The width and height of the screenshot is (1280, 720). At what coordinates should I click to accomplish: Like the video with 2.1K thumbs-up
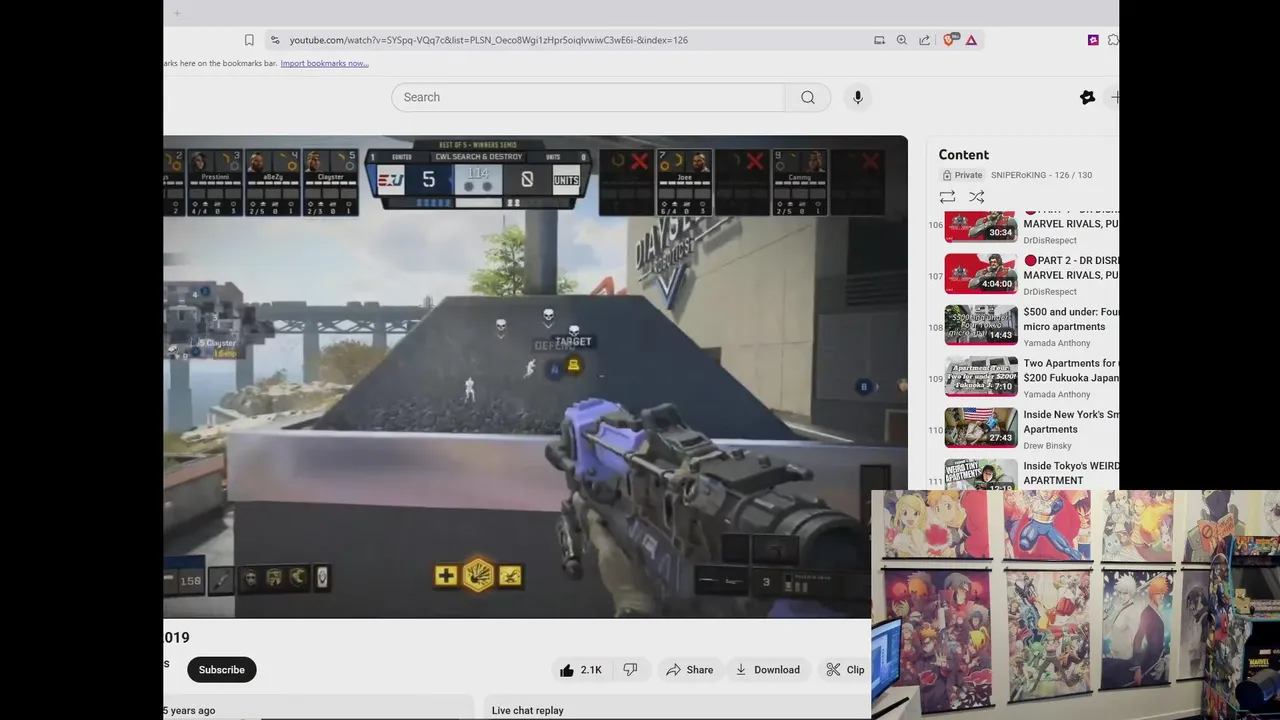coord(580,670)
